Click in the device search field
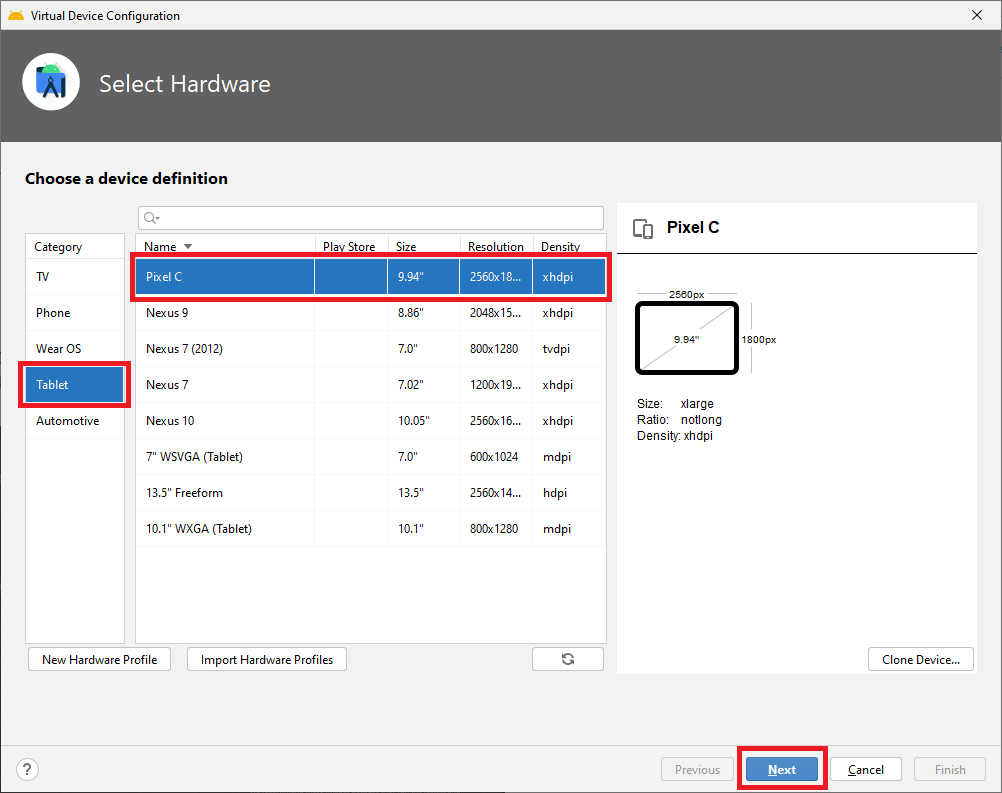1002x793 pixels. 371,218
